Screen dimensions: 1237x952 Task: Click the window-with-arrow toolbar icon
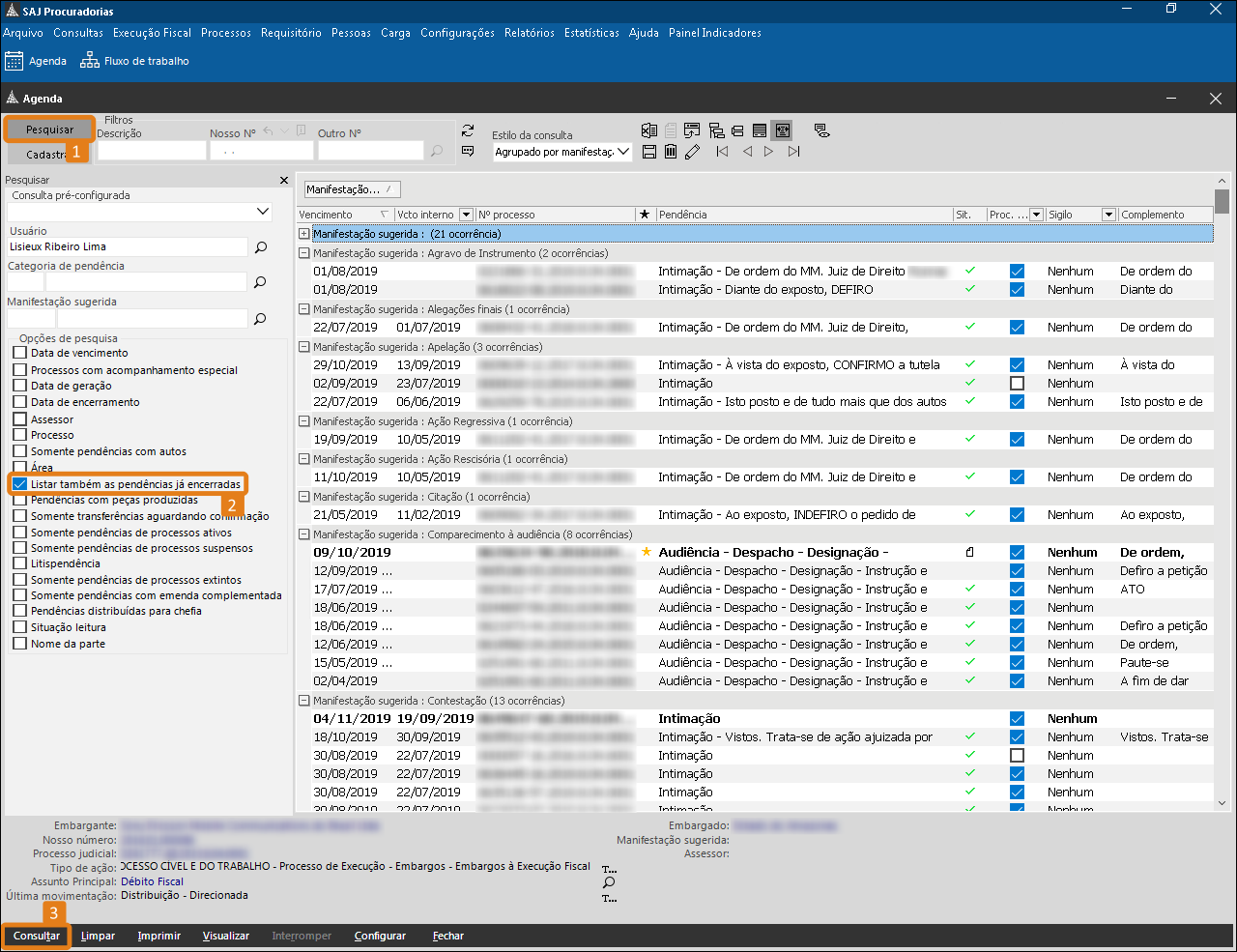pyautogui.click(x=693, y=130)
